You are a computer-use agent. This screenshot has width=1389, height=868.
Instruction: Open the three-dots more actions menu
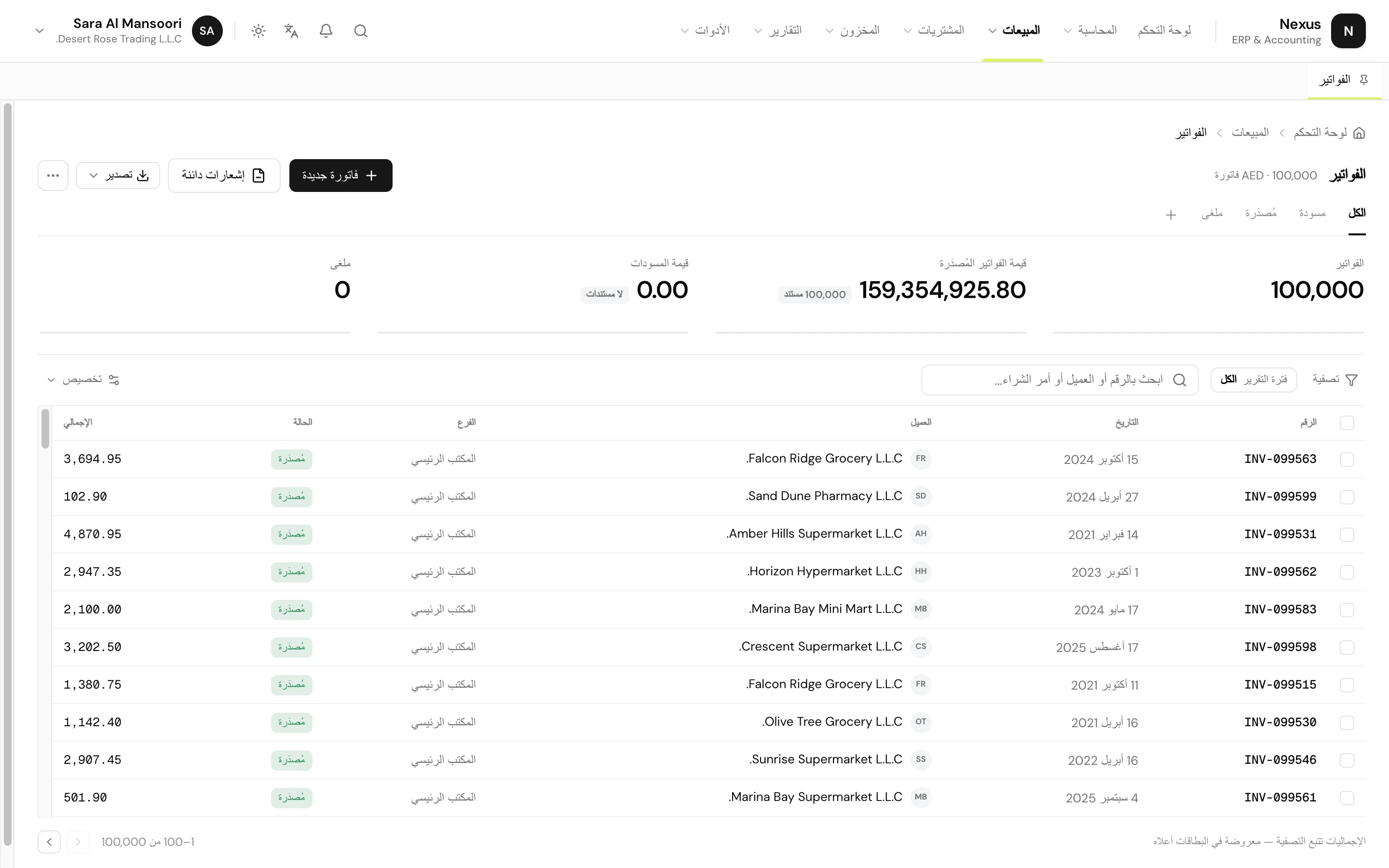53,176
